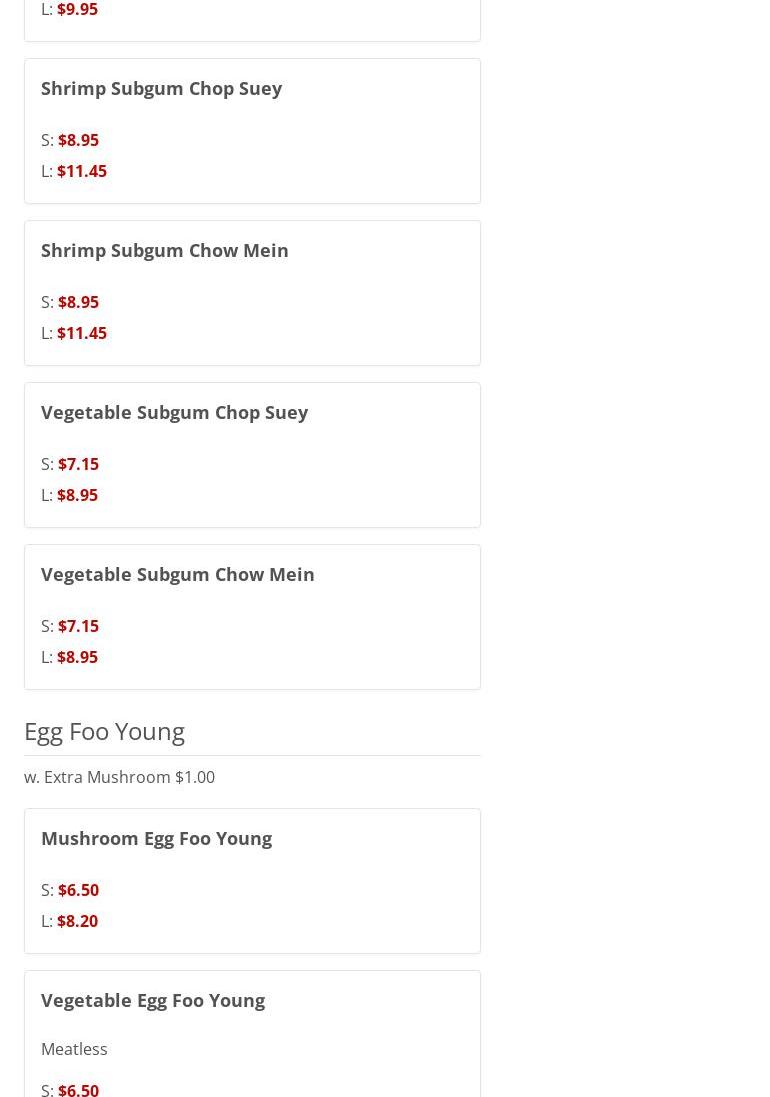Open the Vegetable Subgum Chop Suey item

coord(174,412)
